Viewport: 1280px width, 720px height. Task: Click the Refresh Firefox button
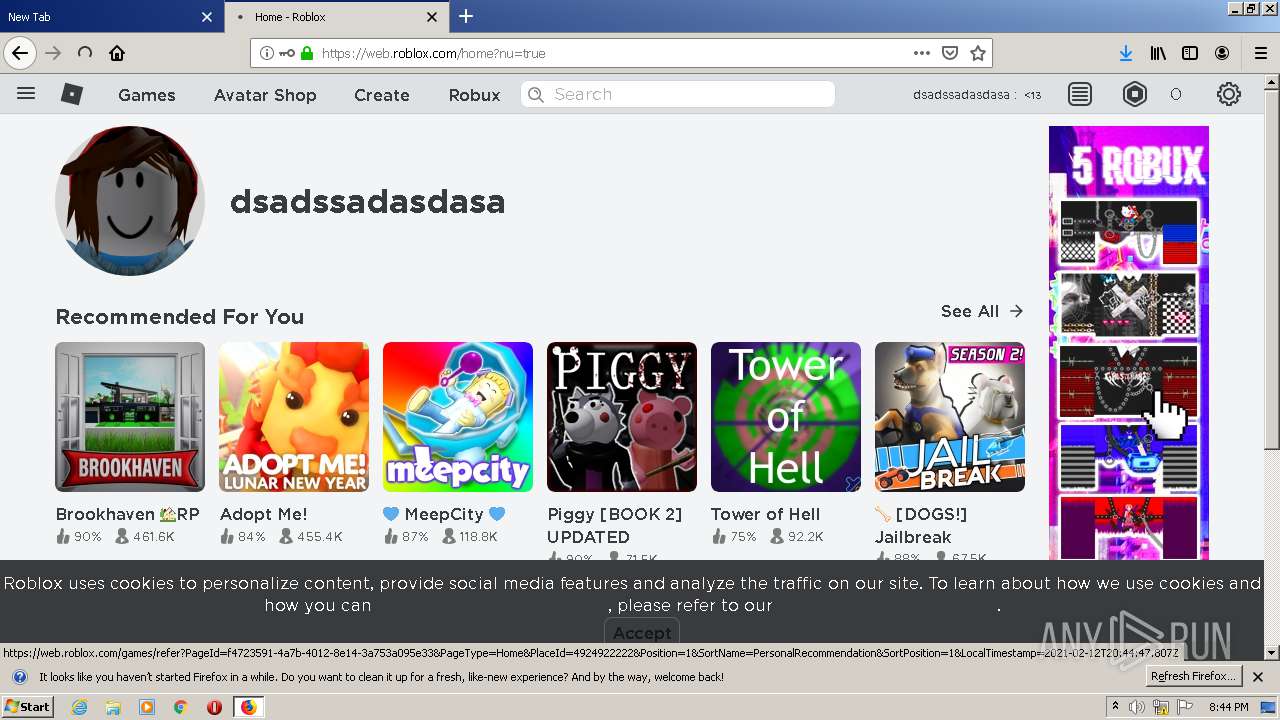click(1194, 677)
